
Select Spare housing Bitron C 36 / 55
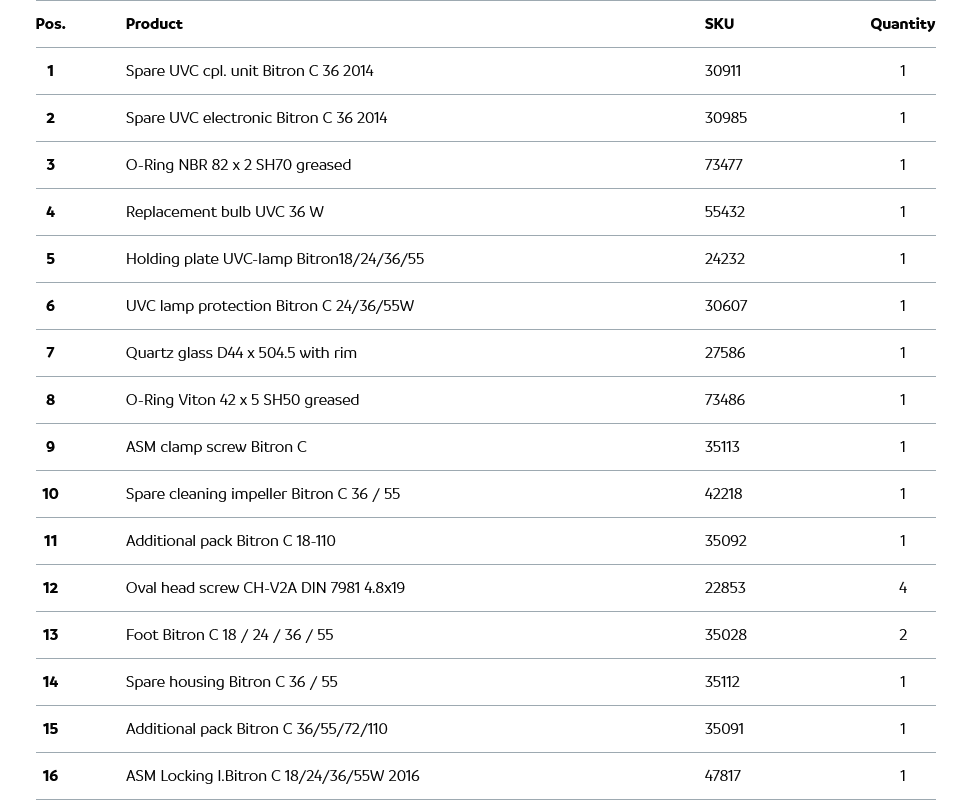point(231,682)
